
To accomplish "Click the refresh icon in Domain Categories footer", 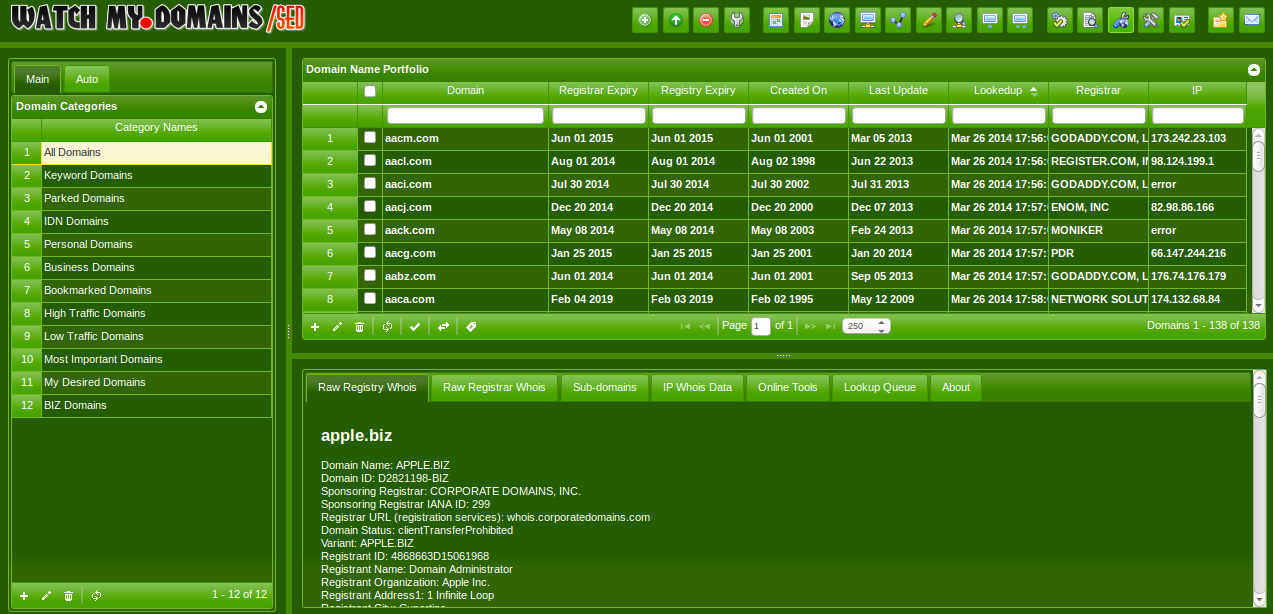I will (x=96, y=595).
